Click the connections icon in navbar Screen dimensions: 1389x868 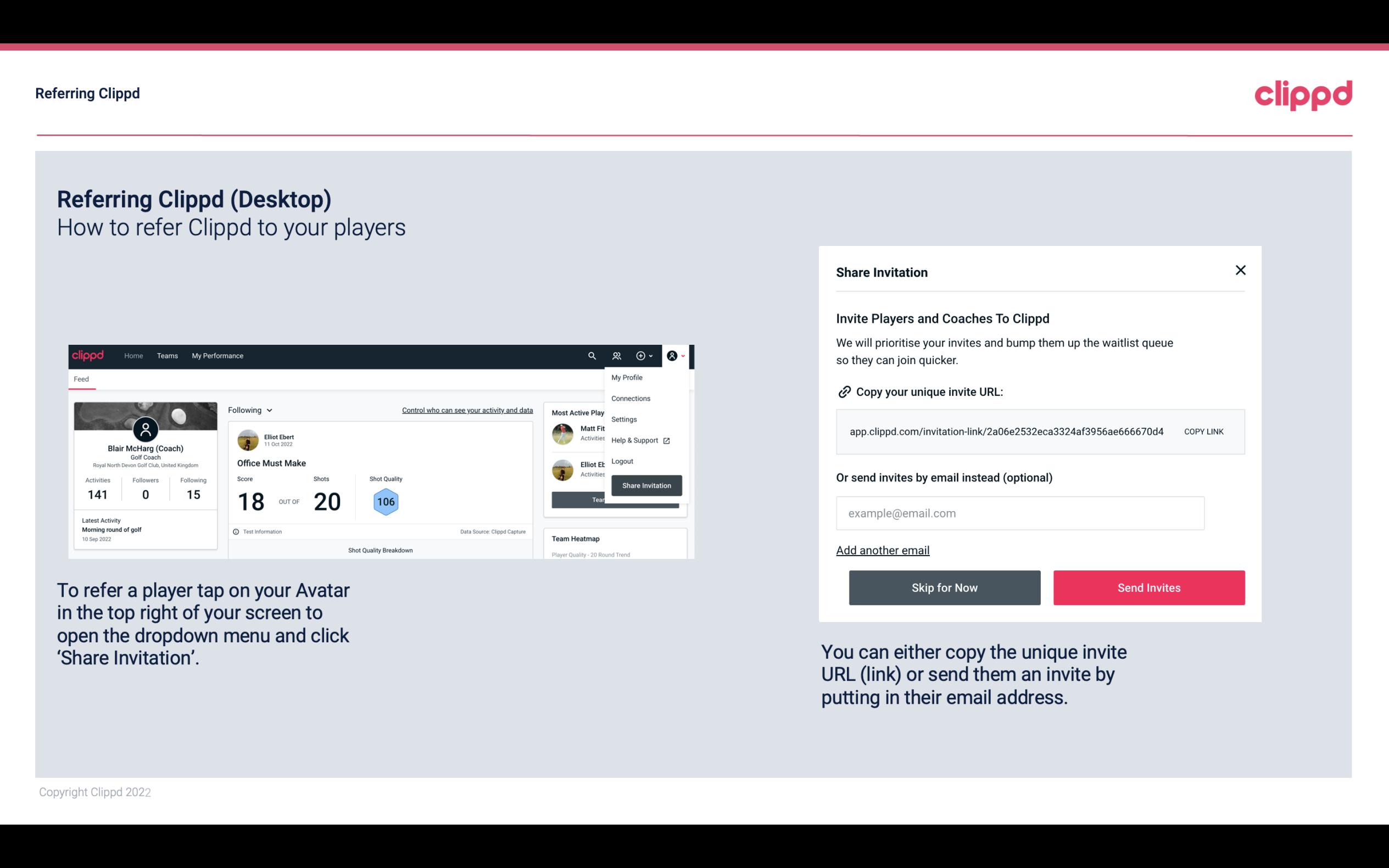tap(616, 356)
